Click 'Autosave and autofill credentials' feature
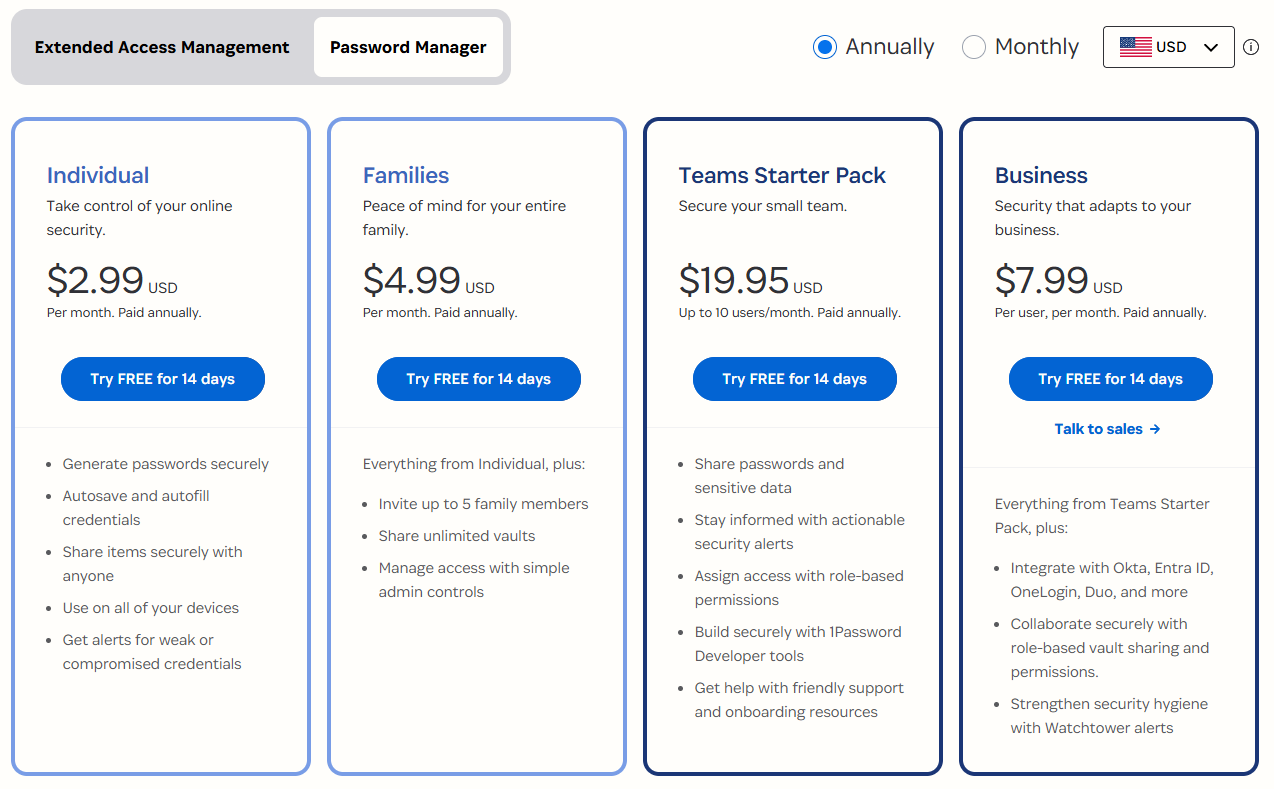The width and height of the screenshot is (1274, 789). coord(137,508)
